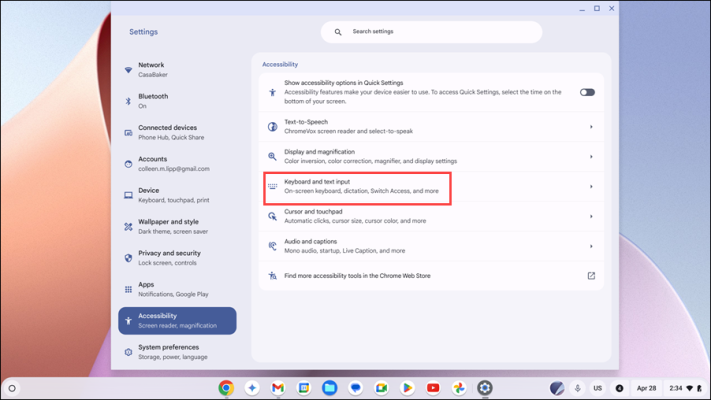Open Gmail from the shelf
Image resolution: width=711 pixels, height=400 pixels.
click(278, 388)
